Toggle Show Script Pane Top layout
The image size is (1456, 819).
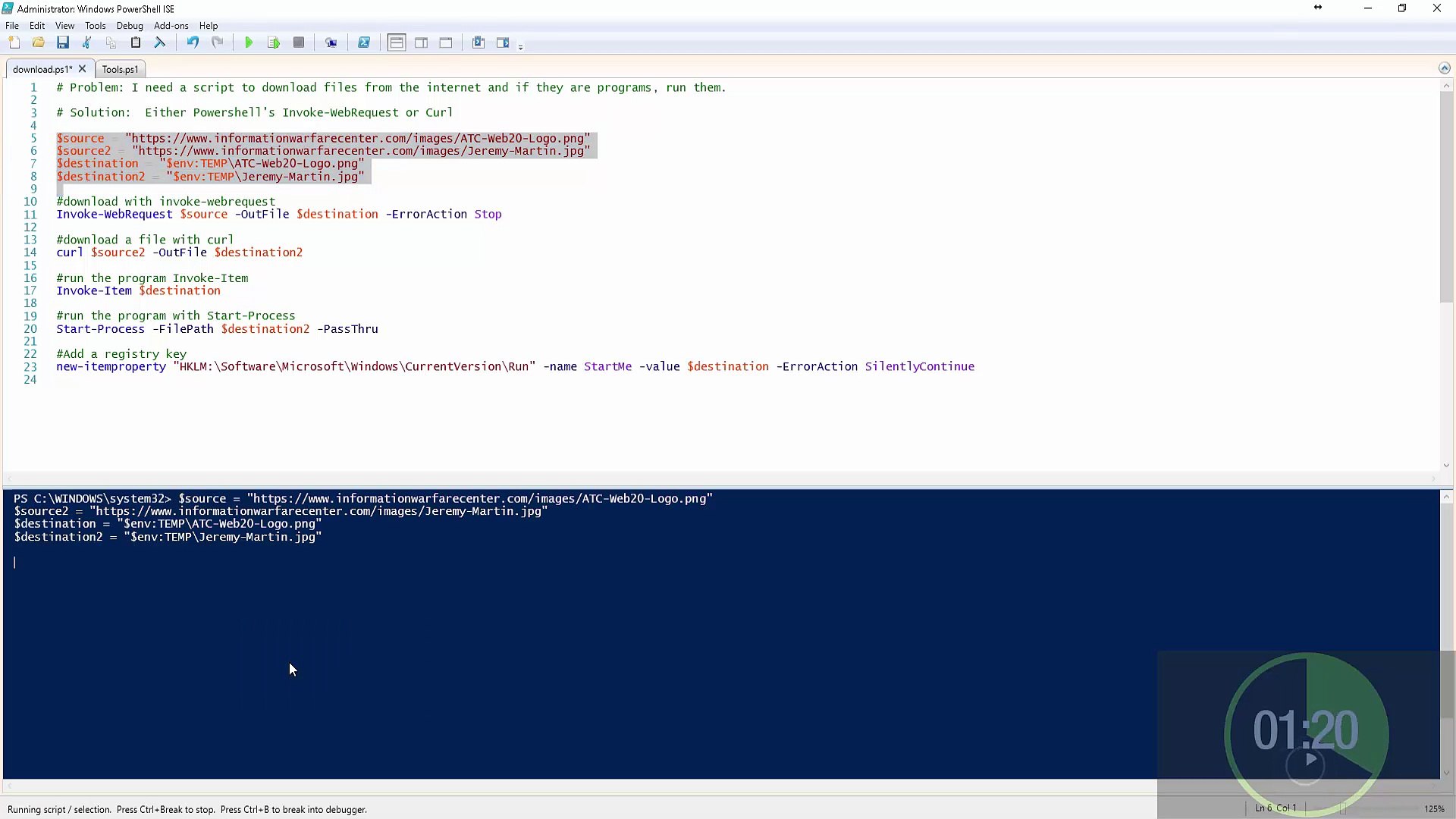396,42
